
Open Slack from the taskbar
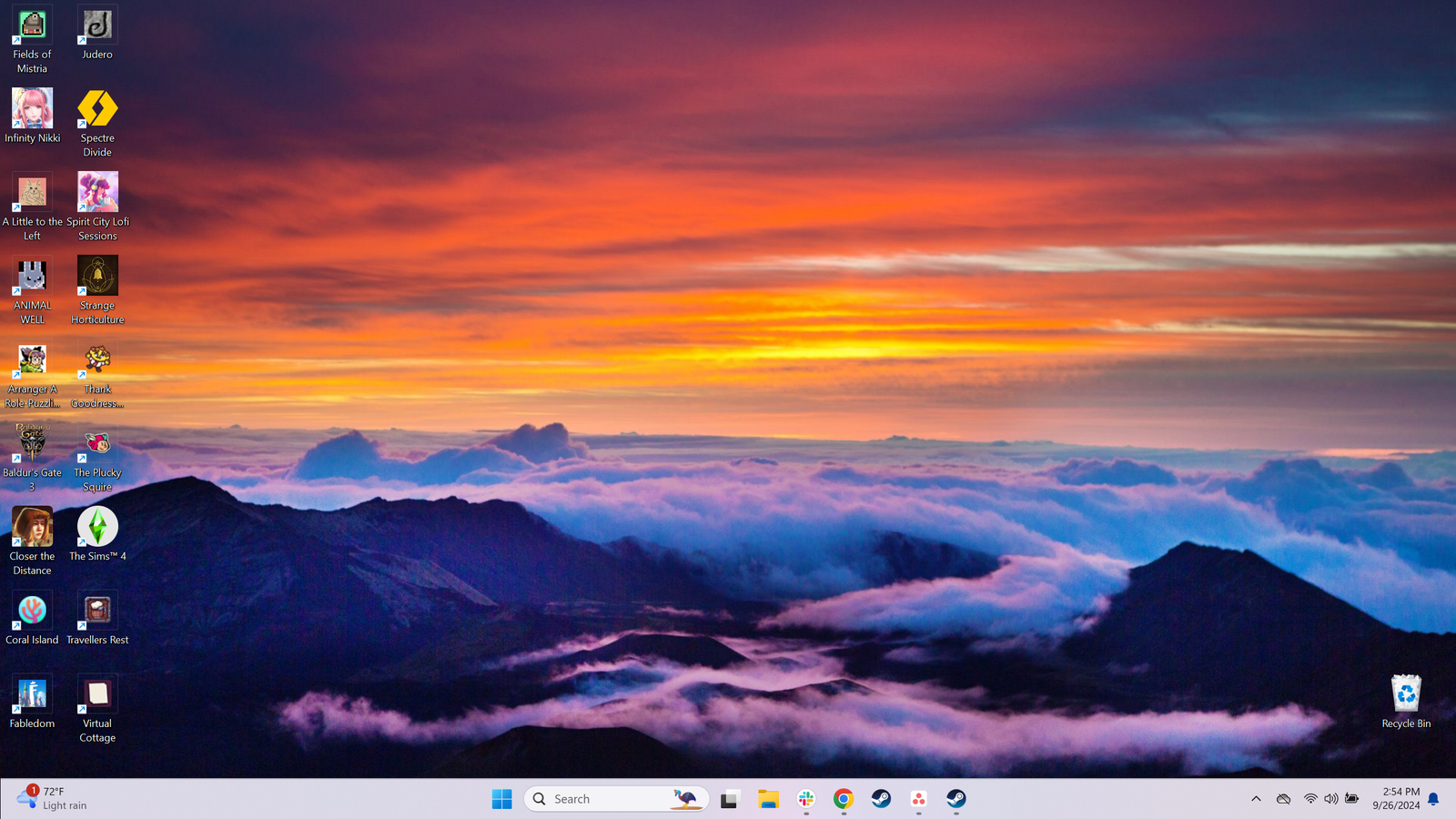coord(806,799)
